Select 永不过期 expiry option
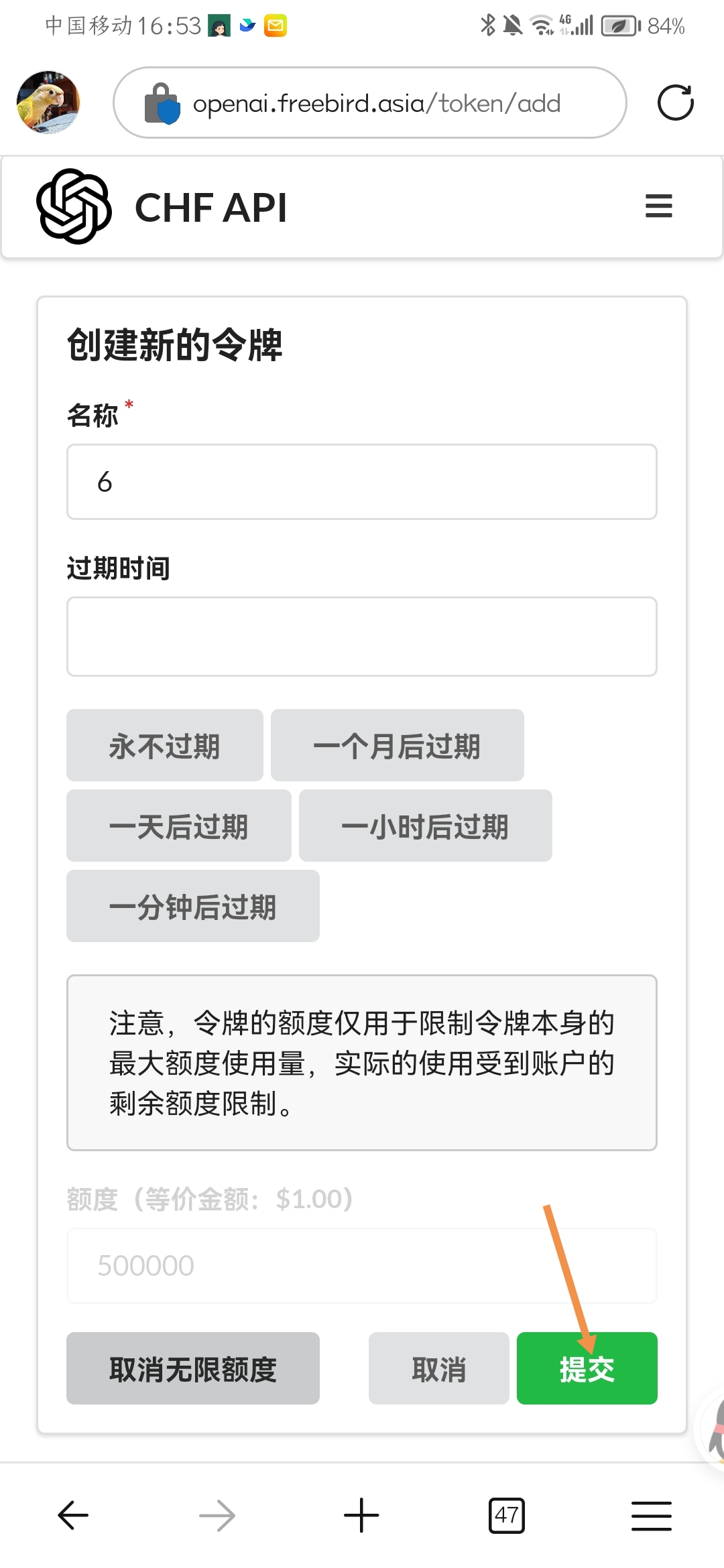Image resolution: width=724 pixels, height=1568 pixels. [x=165, y=745]
